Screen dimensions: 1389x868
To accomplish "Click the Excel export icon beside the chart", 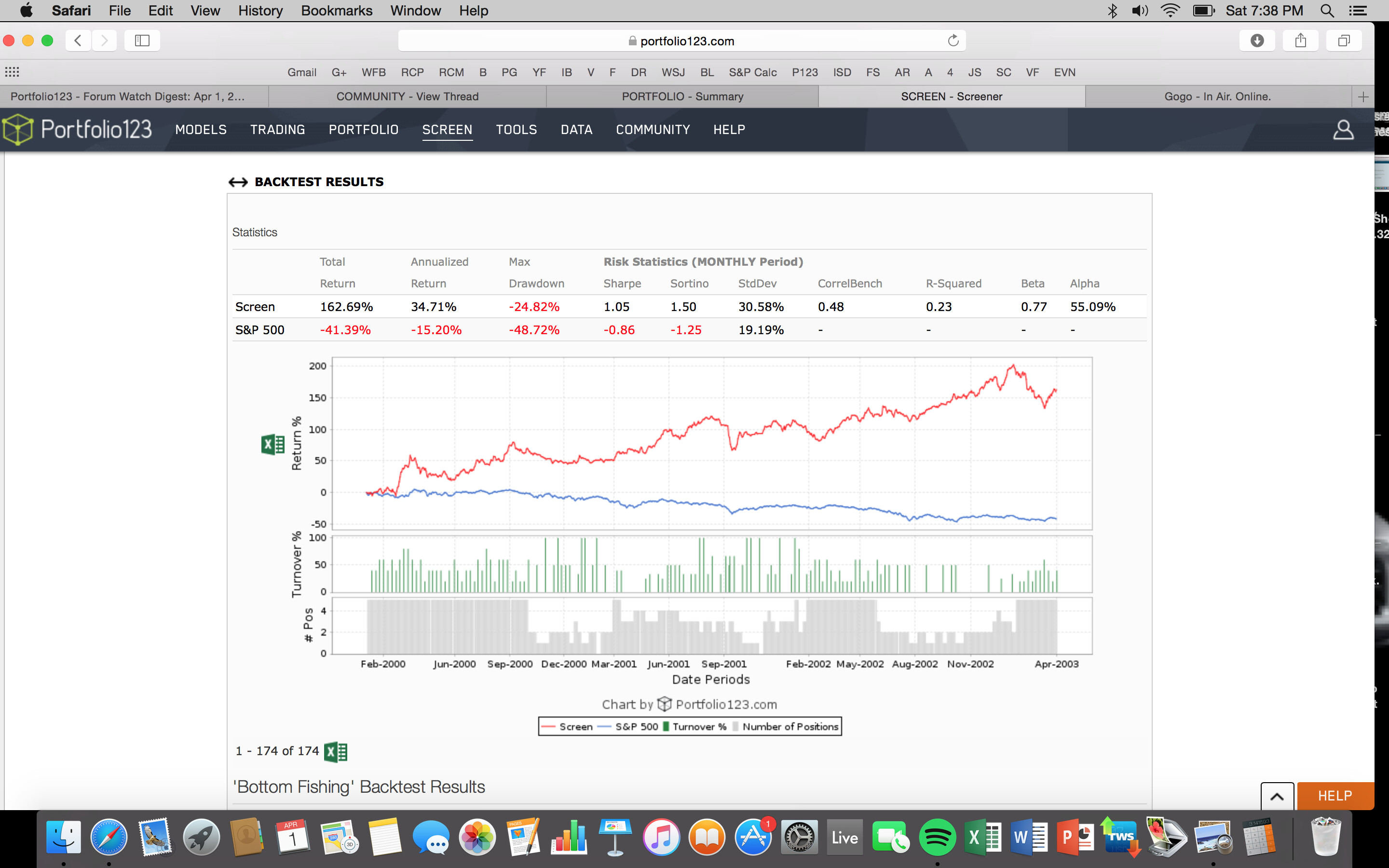I will pos(272,444).
